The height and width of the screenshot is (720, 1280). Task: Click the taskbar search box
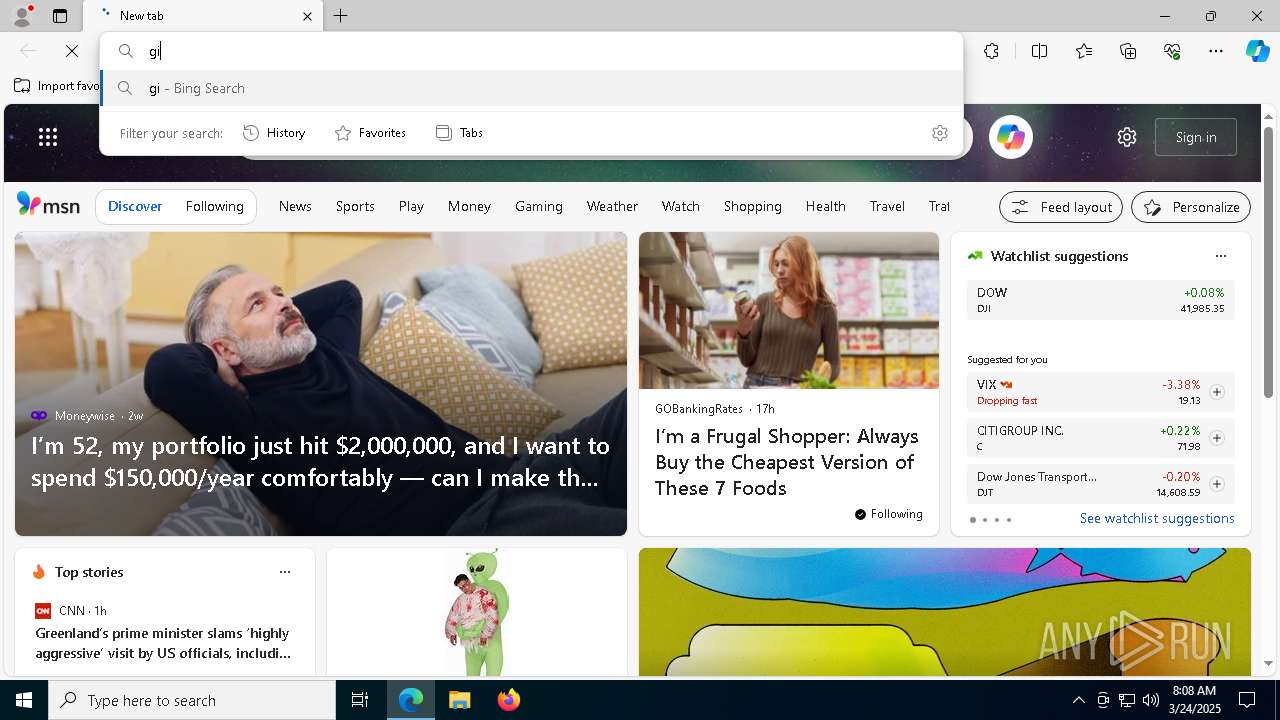coord(192,700)
